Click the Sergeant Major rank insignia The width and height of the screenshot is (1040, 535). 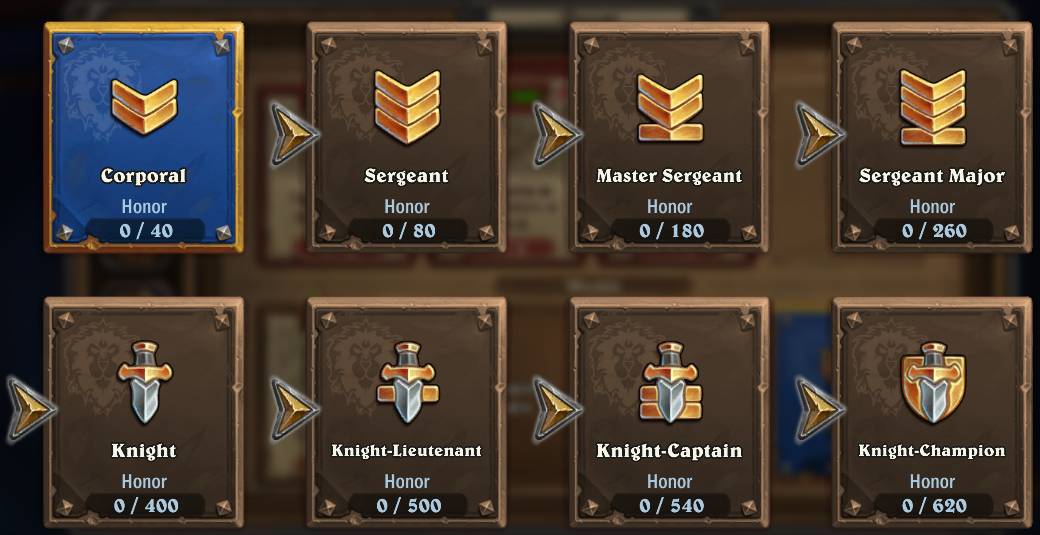point(932,107)
